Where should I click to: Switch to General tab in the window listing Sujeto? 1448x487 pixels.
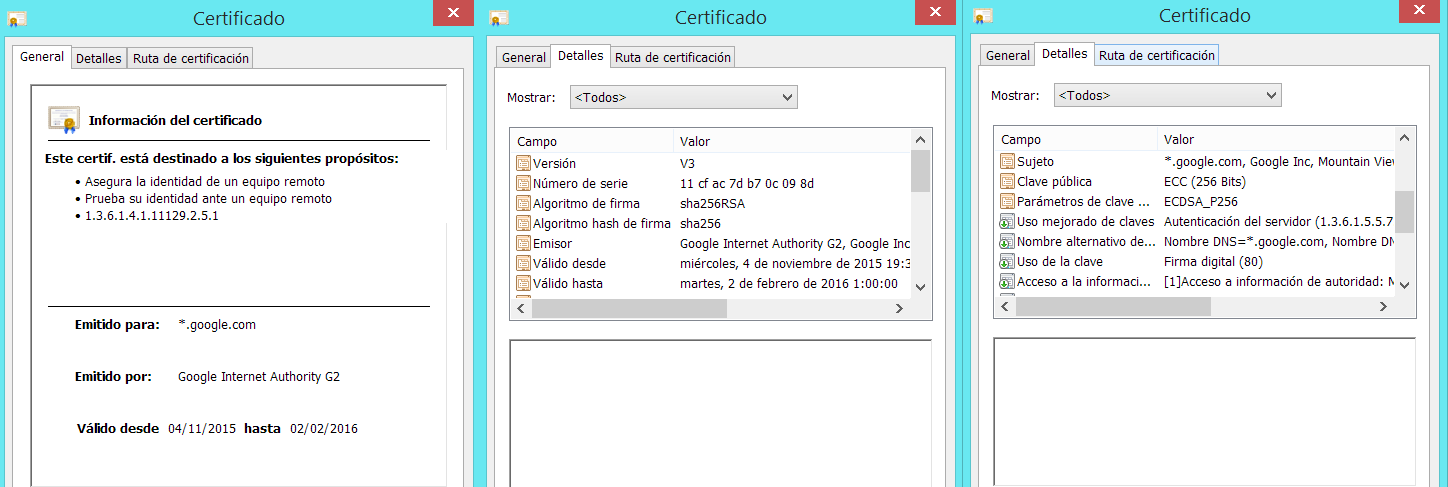pyautogui.click(x=1008, y=55)
